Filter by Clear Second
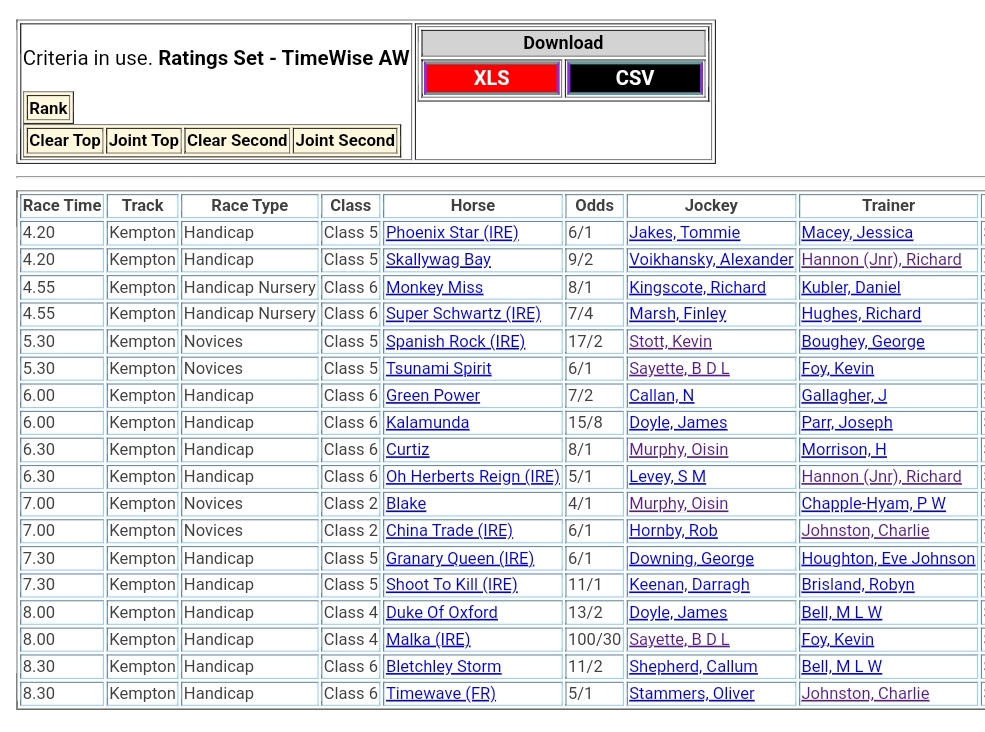 click(x=237, y=141)
